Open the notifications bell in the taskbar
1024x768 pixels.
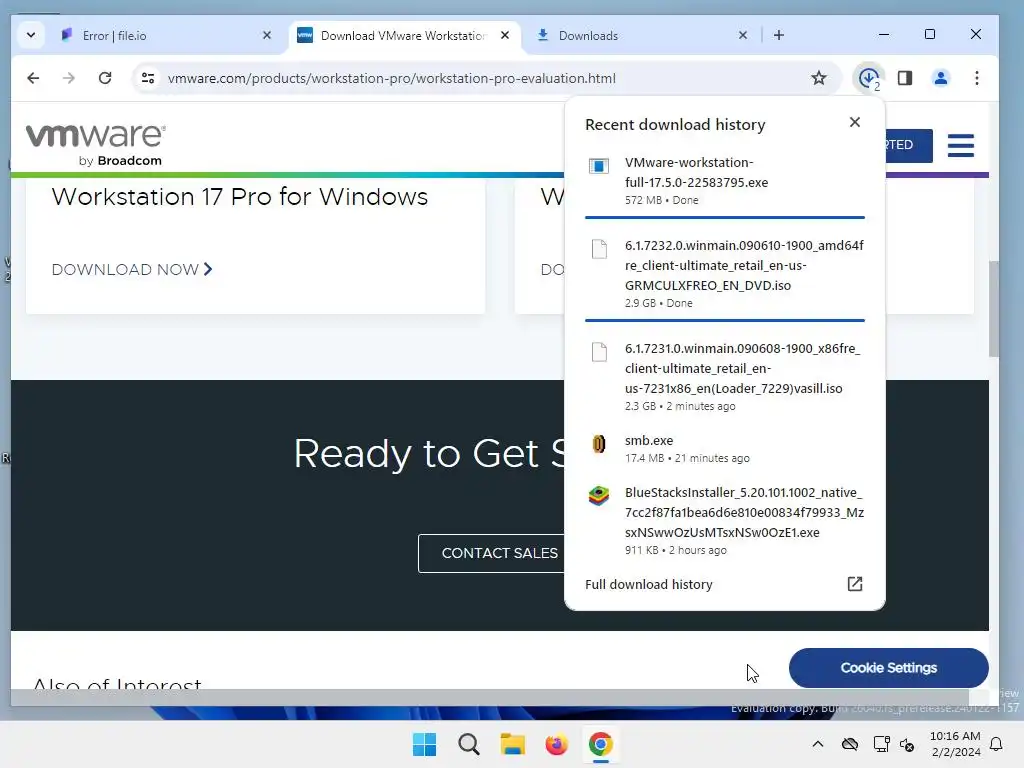tap(997, 744)
